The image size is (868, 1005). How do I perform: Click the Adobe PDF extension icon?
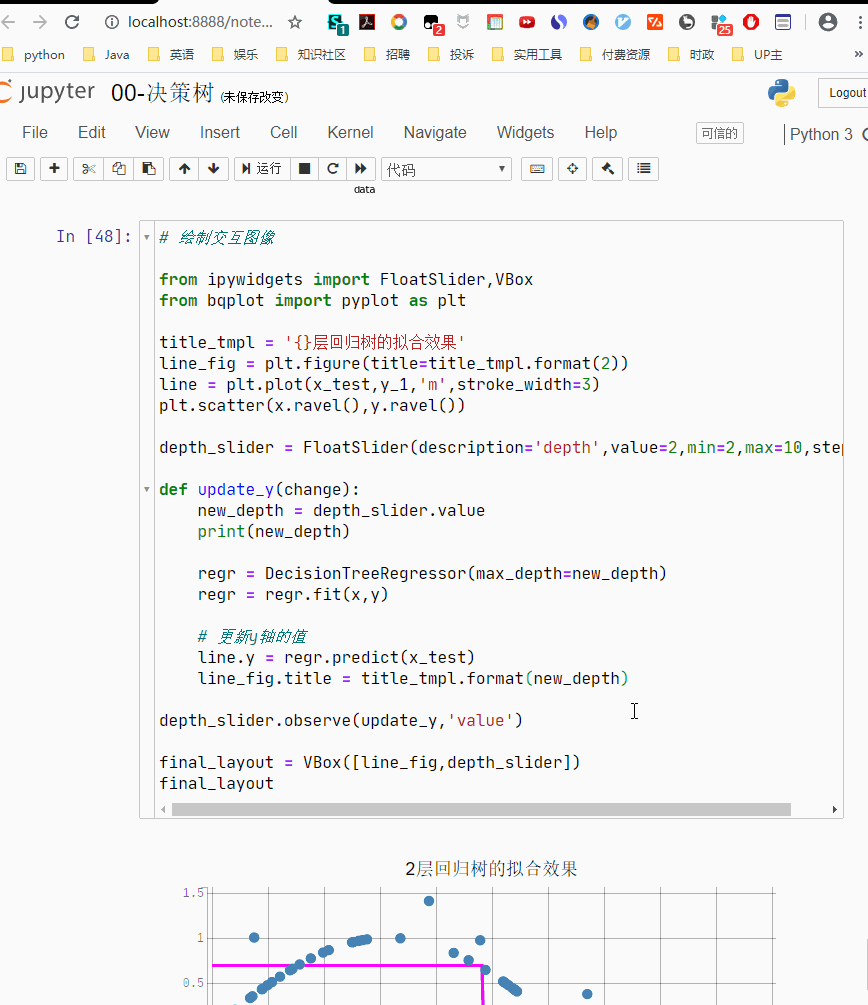click(x=367, y=22)
